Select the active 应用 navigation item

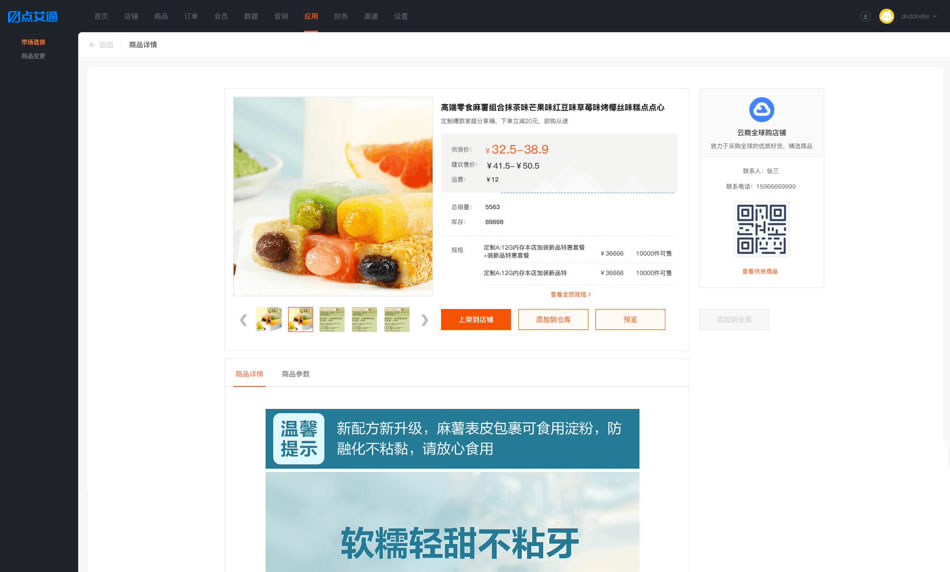coord(311,16)
